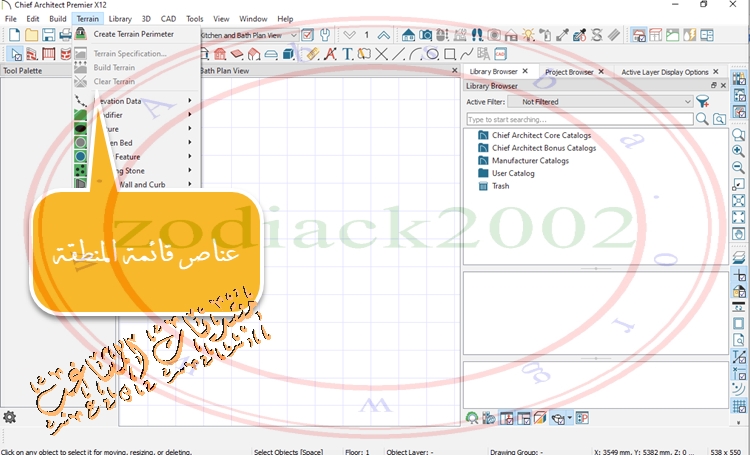
Task: Go down one floor arrow
Action: coord(349,35)
